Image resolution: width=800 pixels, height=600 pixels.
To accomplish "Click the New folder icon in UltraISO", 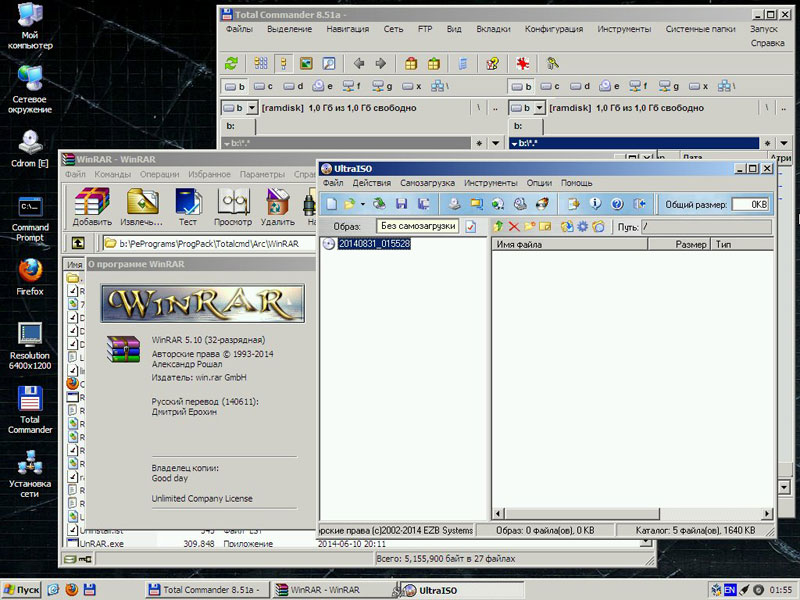I will [x=530, y=227].
